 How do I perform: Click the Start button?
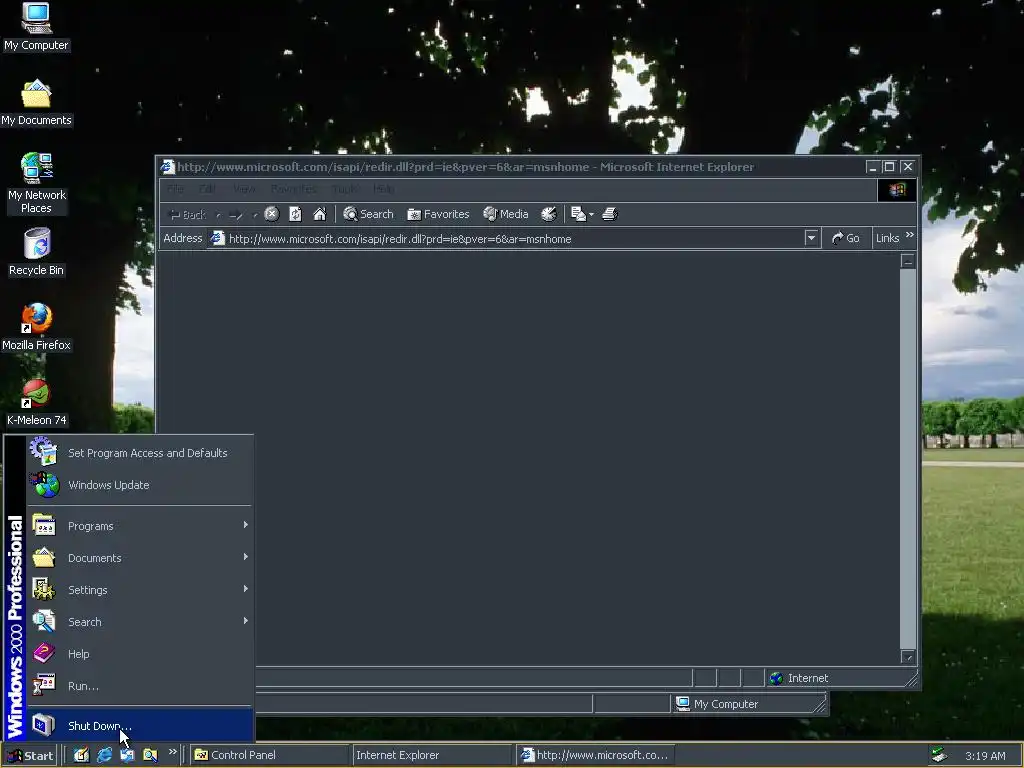tap(30, 756)
